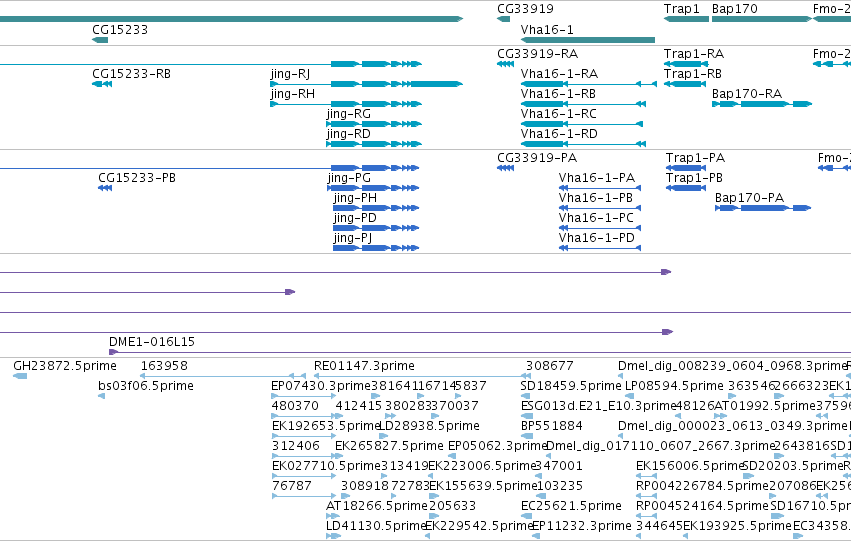The height and width of the screenshot is (541, 851).
Task: Click EST SD18459.5prime label
Action: point(571,386)
